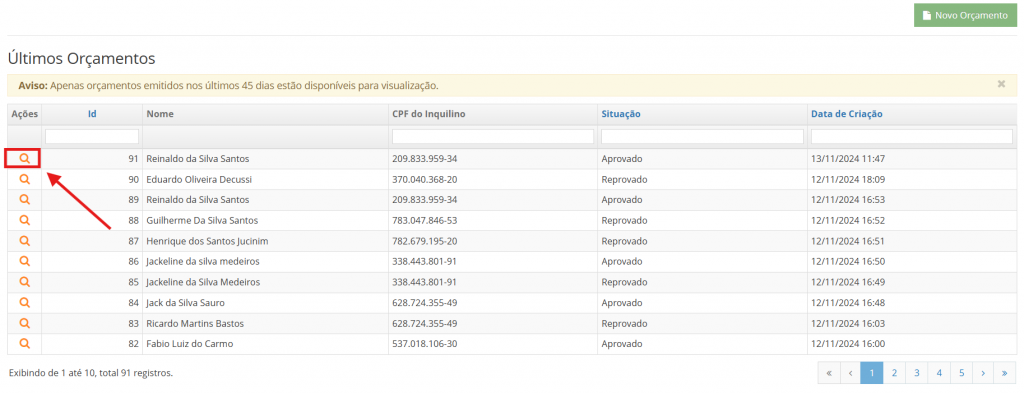Go to pagination page 5
Screen dimensions: 1024x393
pos(961,373)
